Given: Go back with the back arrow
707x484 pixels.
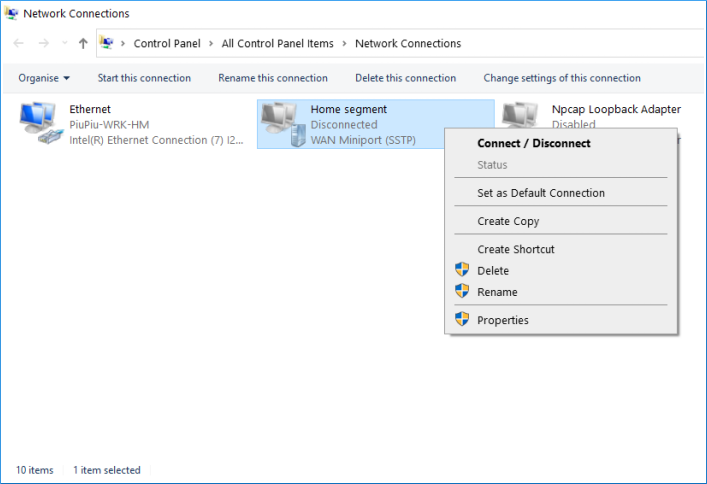Looking at the screenshot, I should (x=19, y=44).
